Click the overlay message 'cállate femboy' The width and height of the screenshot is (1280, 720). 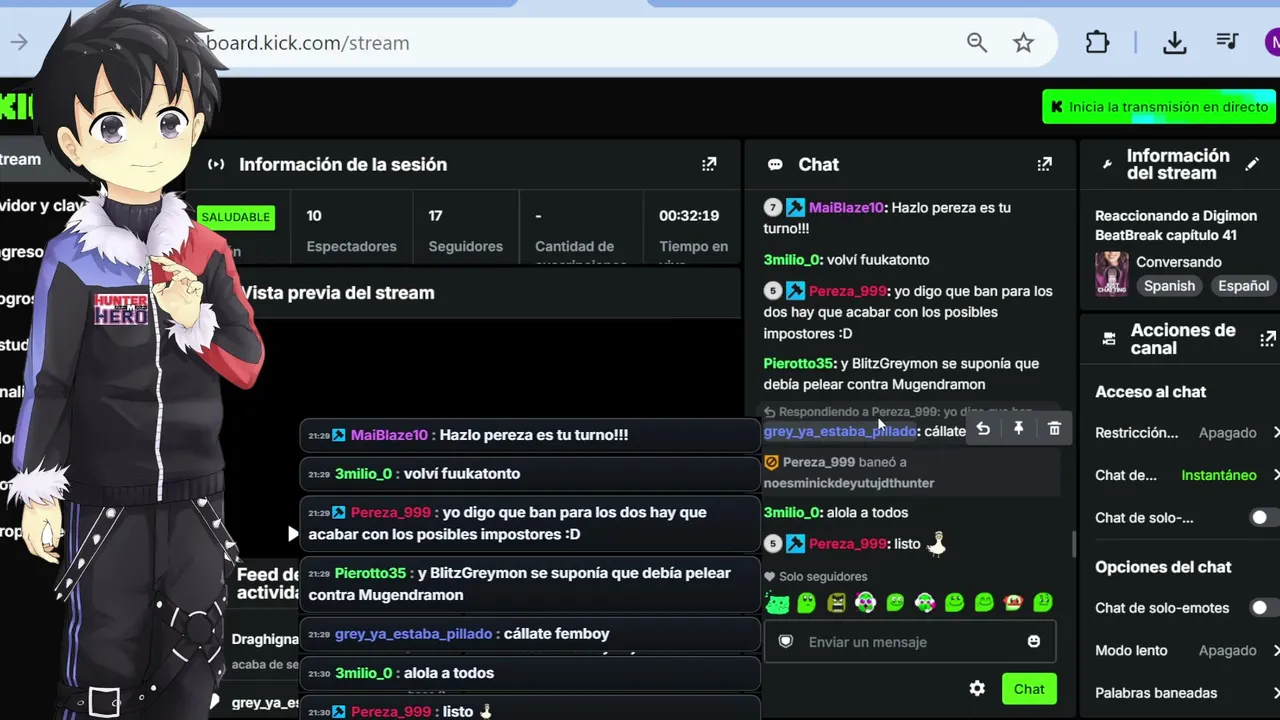click(x=556, y=634)
